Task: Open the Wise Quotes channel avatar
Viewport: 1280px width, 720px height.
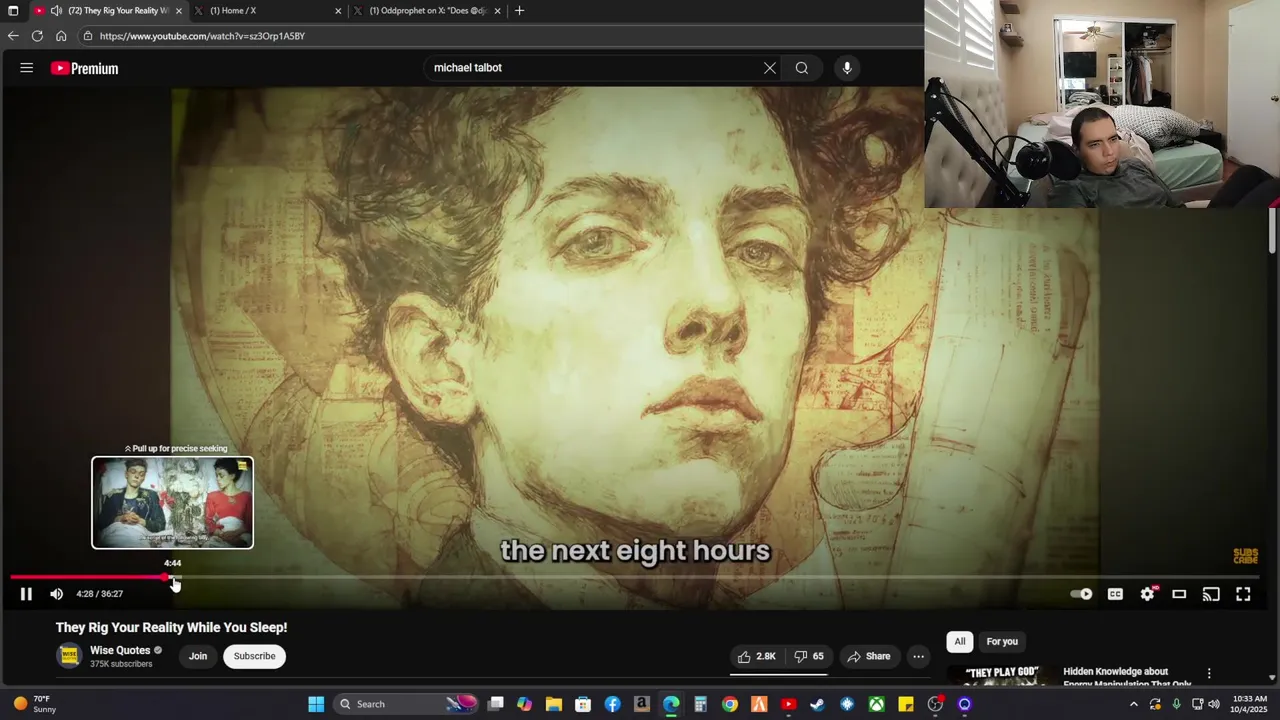Action: point(69,656)
